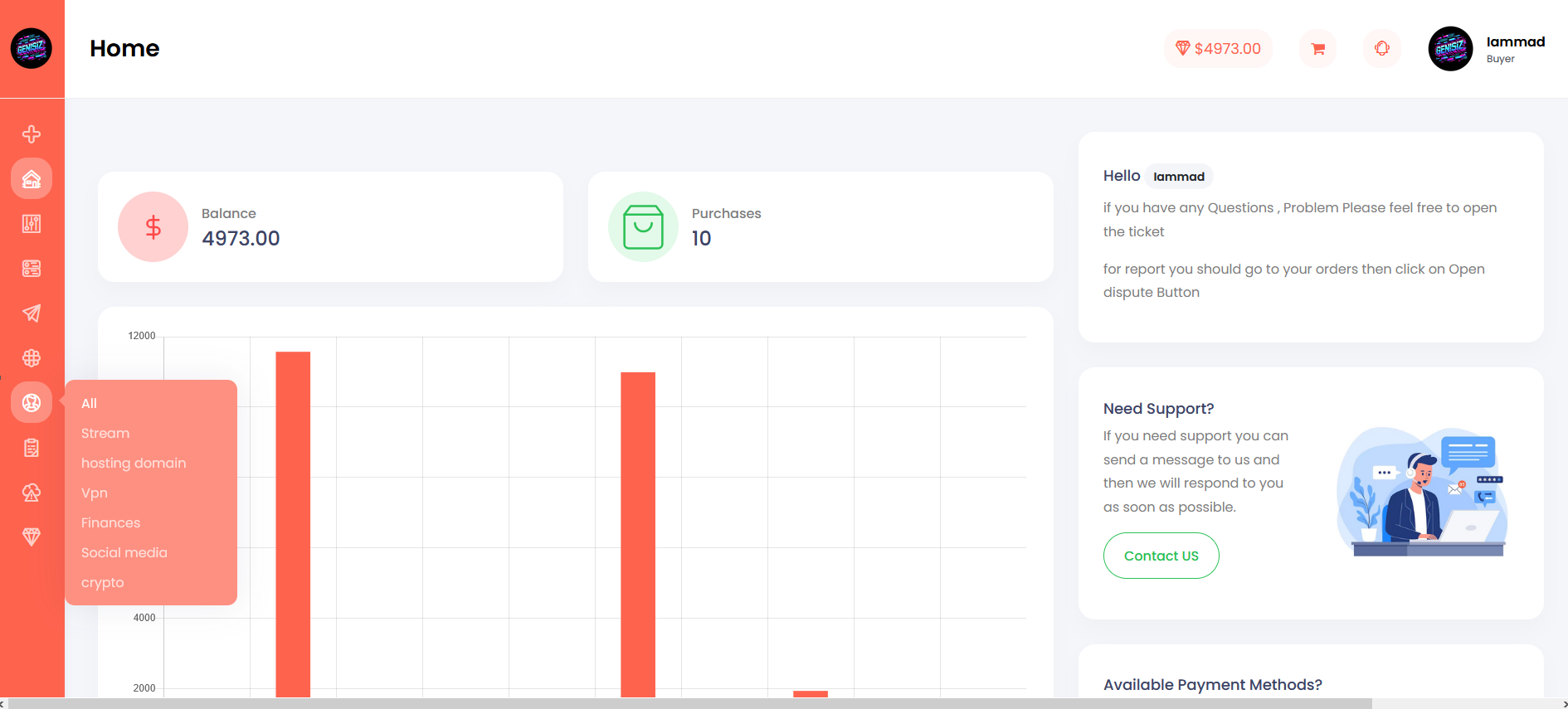Click the $4973.00 balance button in header

coord(1218,49)
